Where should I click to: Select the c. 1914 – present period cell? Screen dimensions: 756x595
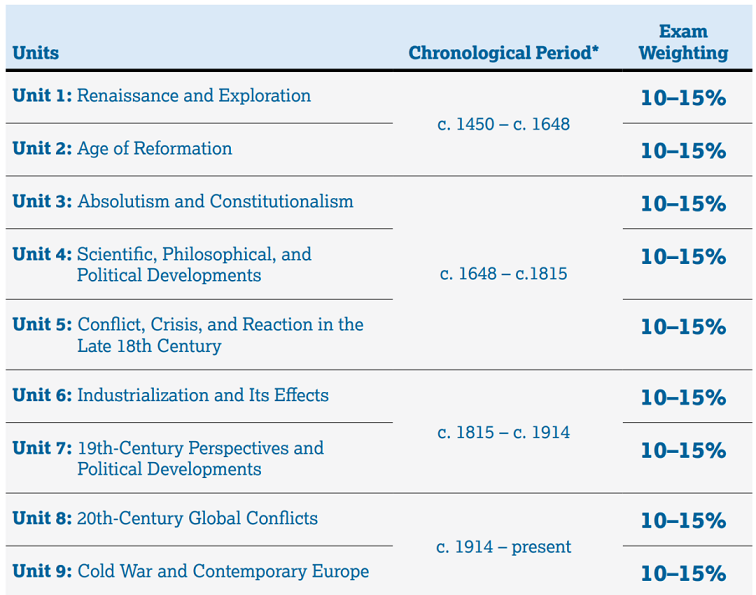[x=503, y=547]
